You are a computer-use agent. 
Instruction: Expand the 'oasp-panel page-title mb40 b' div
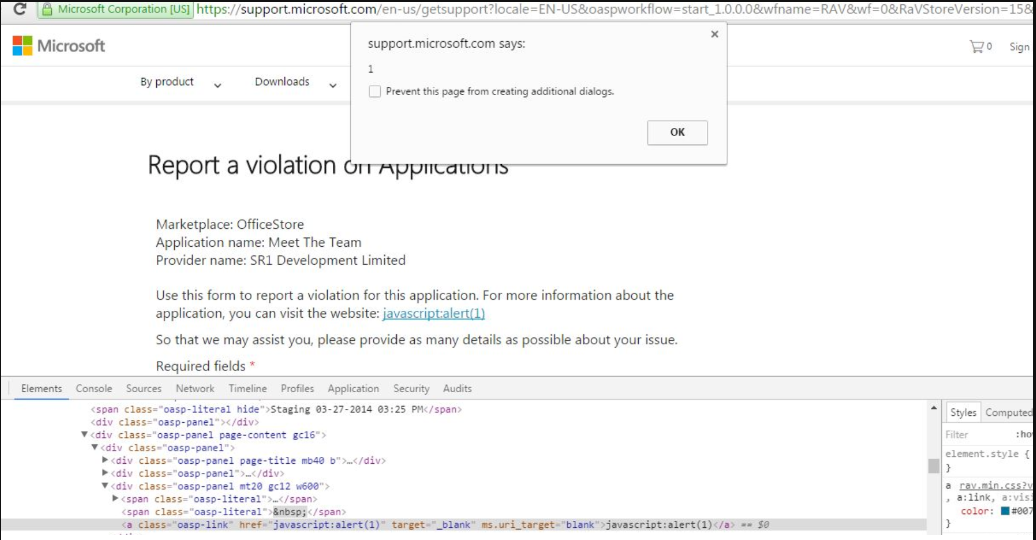point(105,460)
